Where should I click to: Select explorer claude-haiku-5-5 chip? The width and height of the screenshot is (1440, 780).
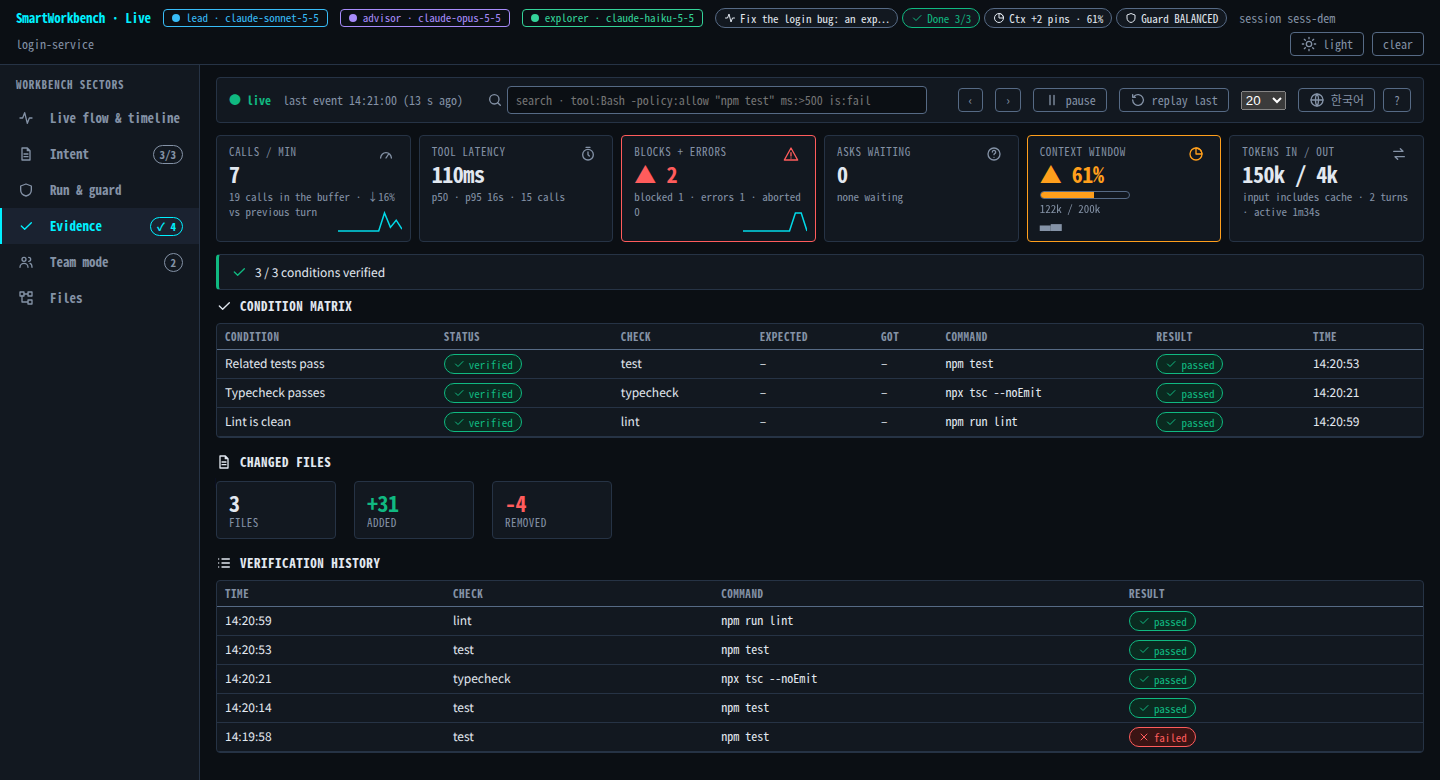pyautogui.click(x=612, y=18)
